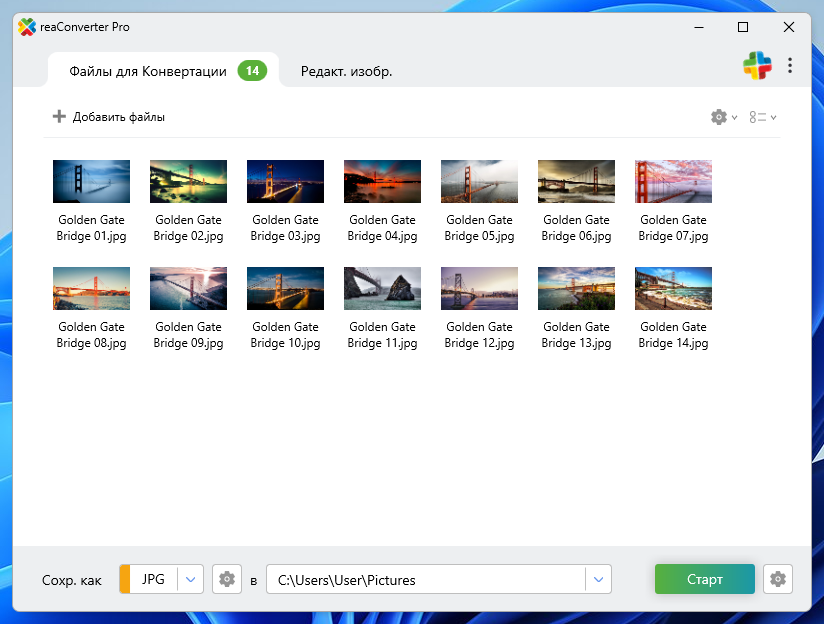
Task: Expand the JPG output format dropdown
Action: 191,579
